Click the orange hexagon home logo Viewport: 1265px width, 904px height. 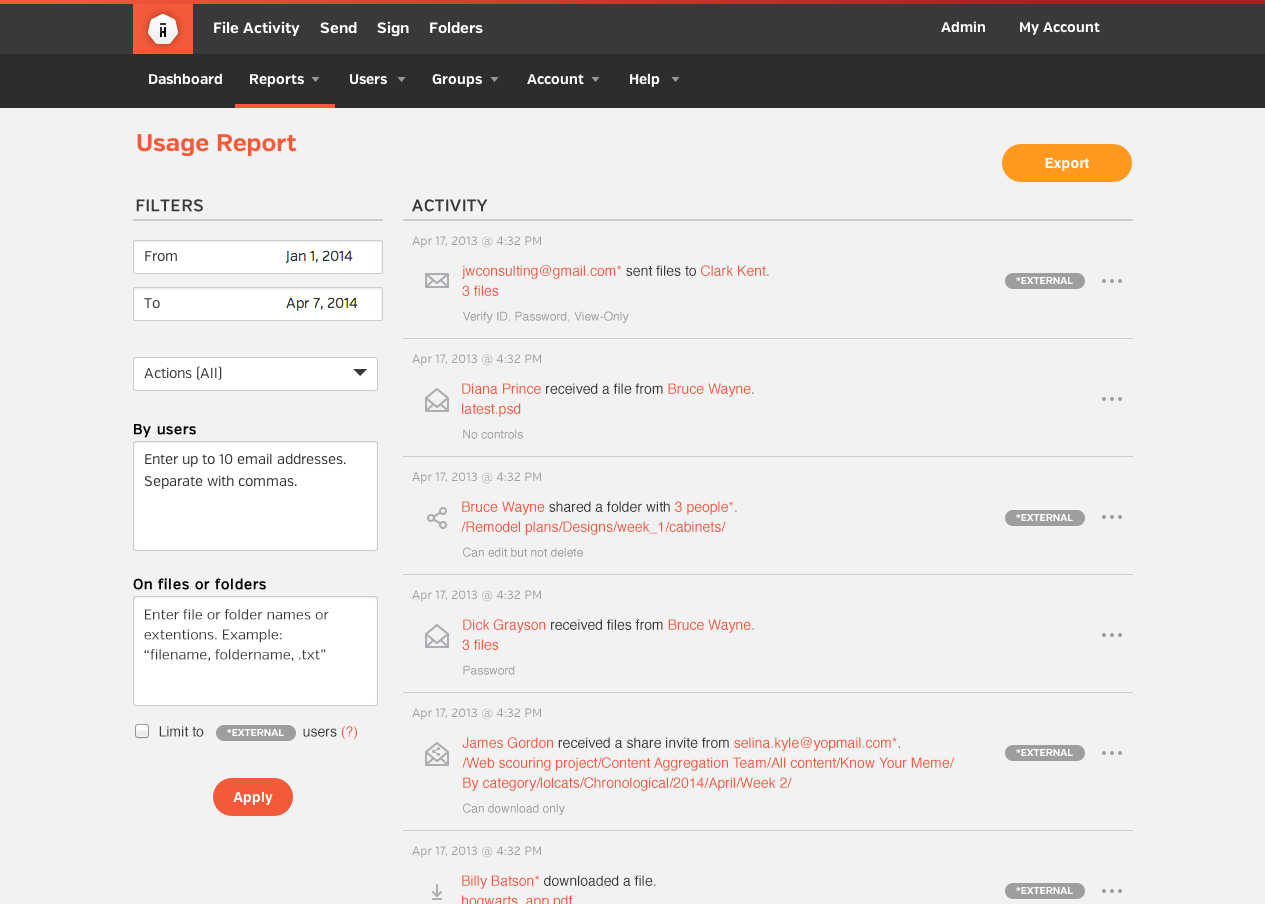pos(162,29)
